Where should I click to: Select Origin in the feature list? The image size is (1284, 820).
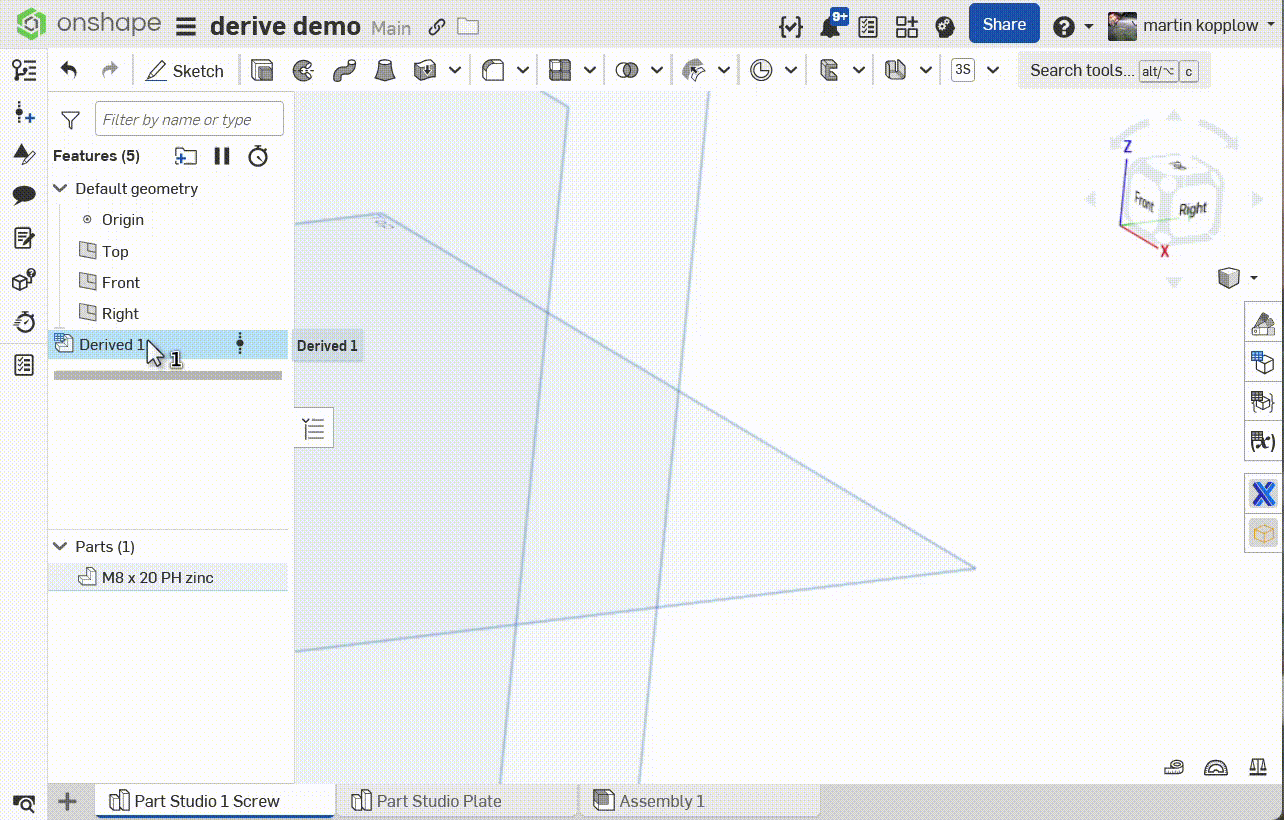123,219
